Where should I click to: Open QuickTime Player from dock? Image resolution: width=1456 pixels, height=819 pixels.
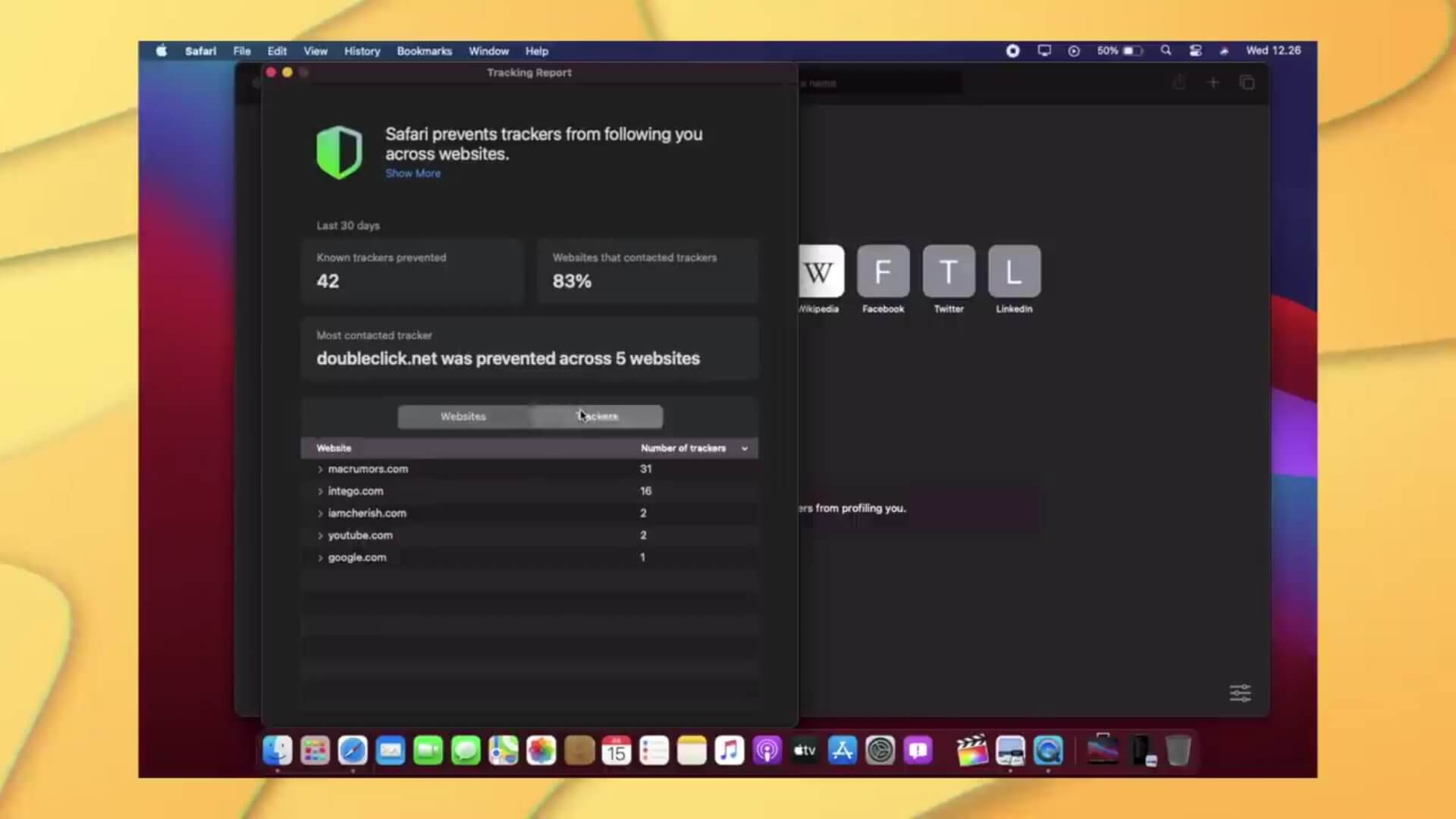point(1048,751)
